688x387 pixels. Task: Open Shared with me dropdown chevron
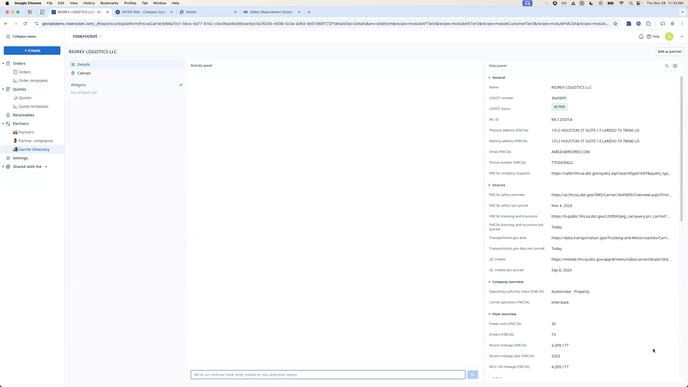pos(46,167)
